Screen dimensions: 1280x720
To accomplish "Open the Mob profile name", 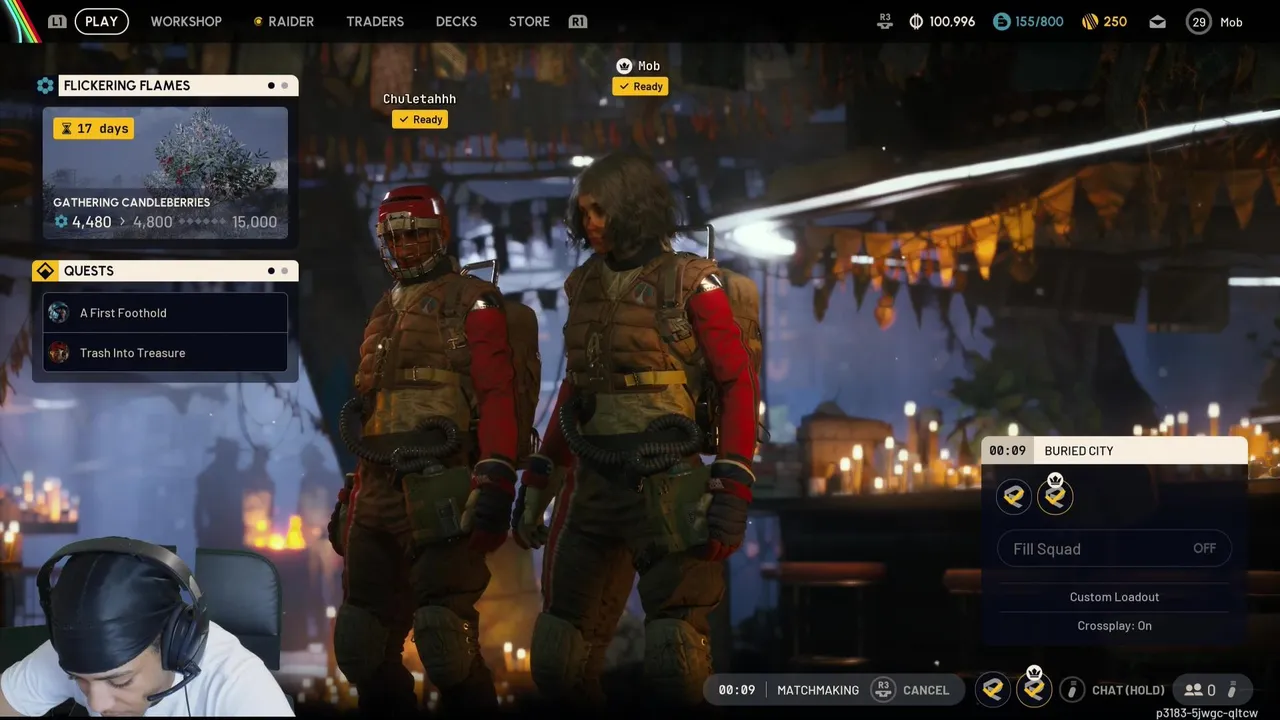I will tap(1231, 22).
